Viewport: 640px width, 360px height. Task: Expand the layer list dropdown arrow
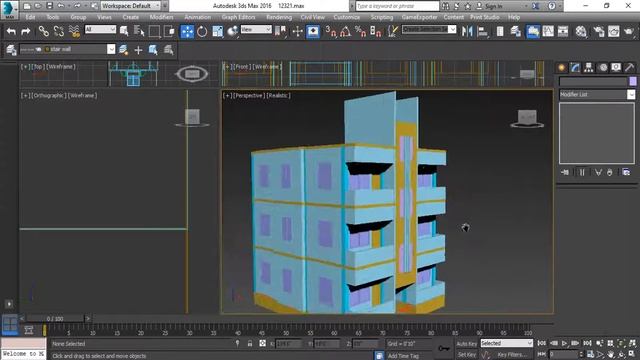coord(111,49)
